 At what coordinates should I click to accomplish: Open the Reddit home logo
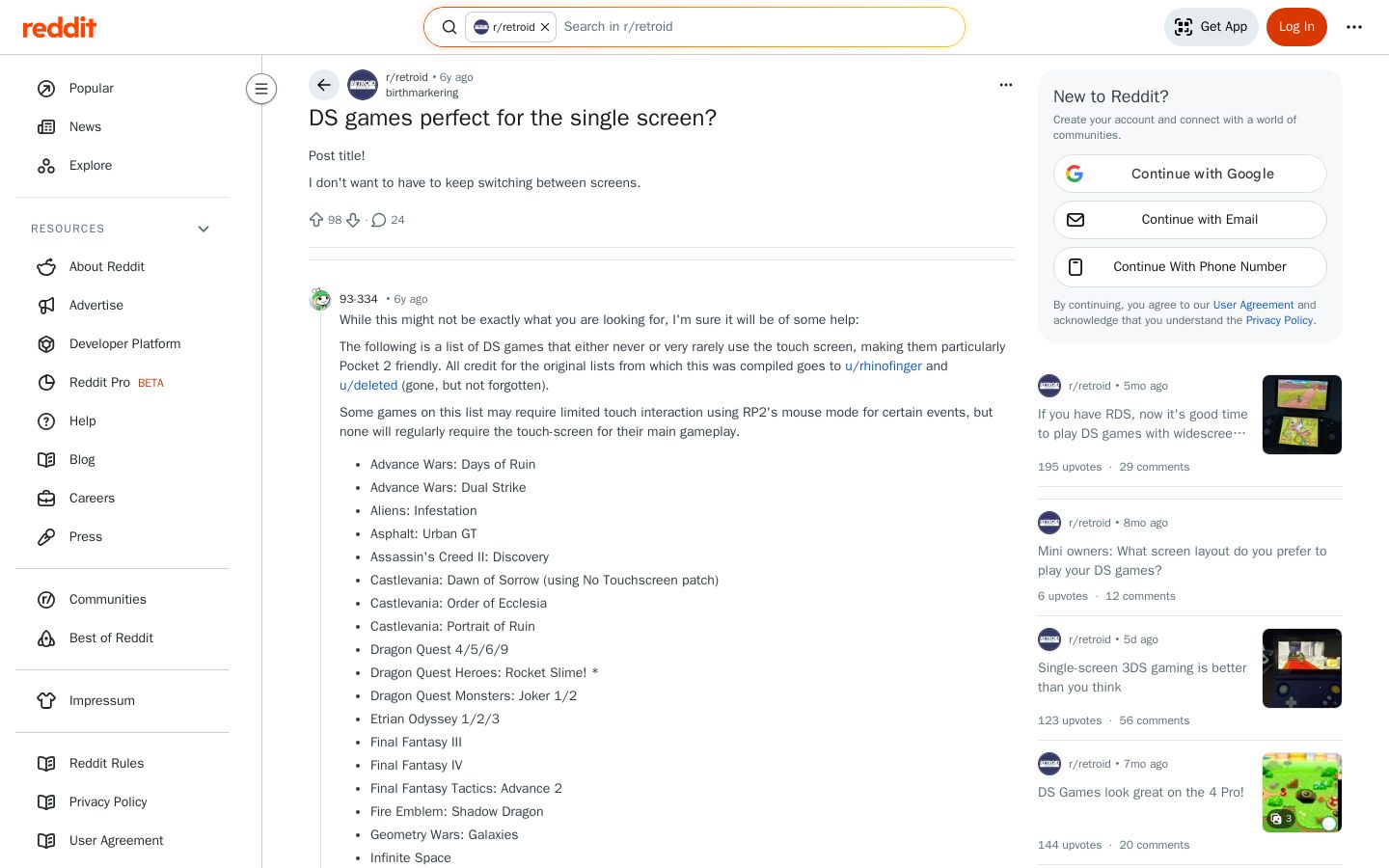tap(60, 27)
